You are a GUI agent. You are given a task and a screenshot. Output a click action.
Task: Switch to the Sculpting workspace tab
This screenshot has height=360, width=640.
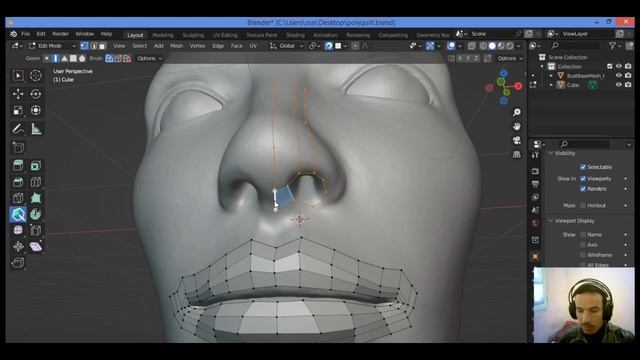[193, 35]
